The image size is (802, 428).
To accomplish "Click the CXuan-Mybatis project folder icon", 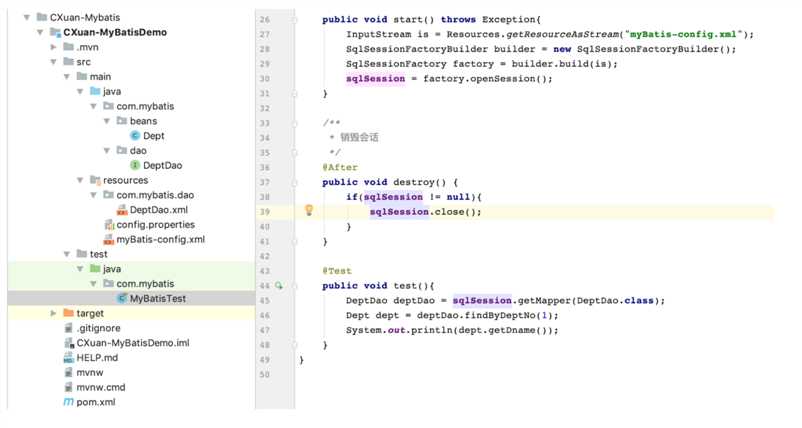I will 42,17.
